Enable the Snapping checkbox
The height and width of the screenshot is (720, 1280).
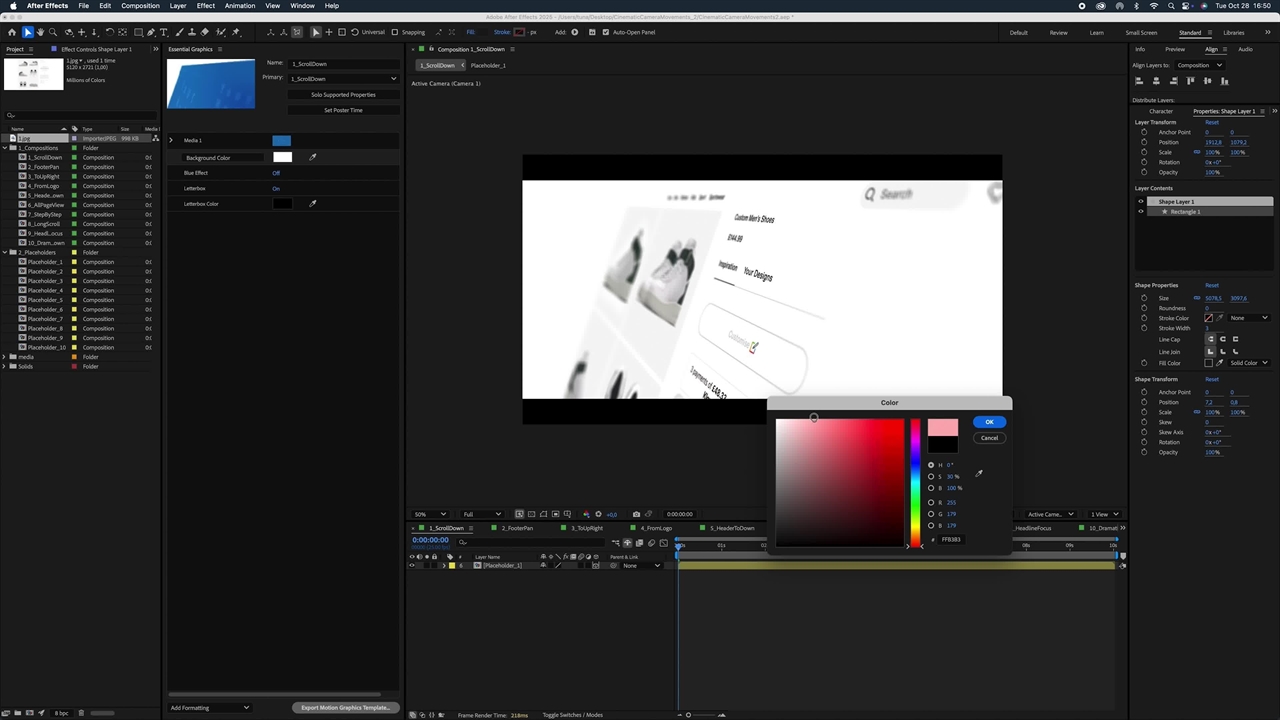coord(394,32)
